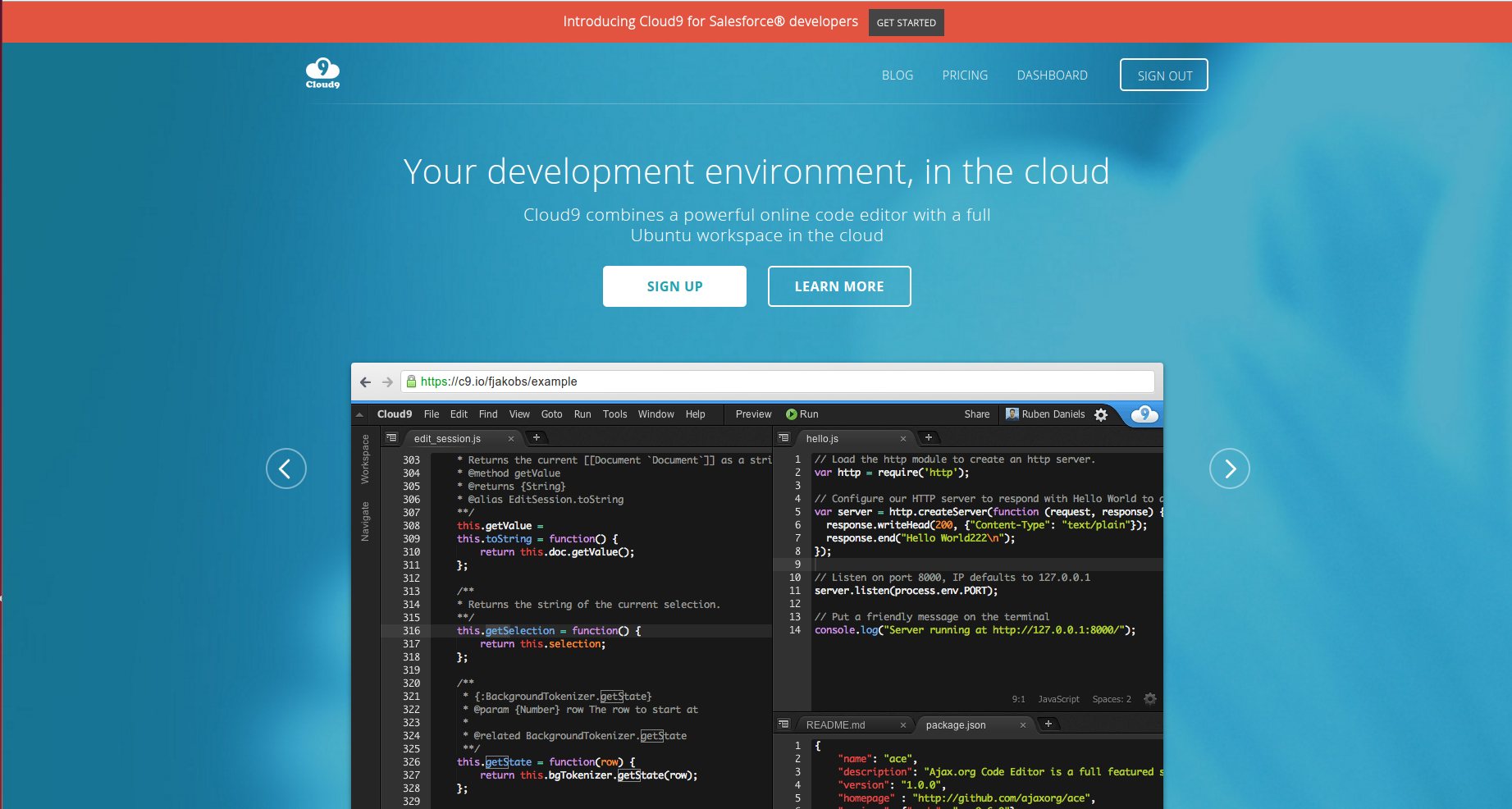
Task: Click the line 'return this.selection;'
Action: pyautogui.click(x=542, y=644)
